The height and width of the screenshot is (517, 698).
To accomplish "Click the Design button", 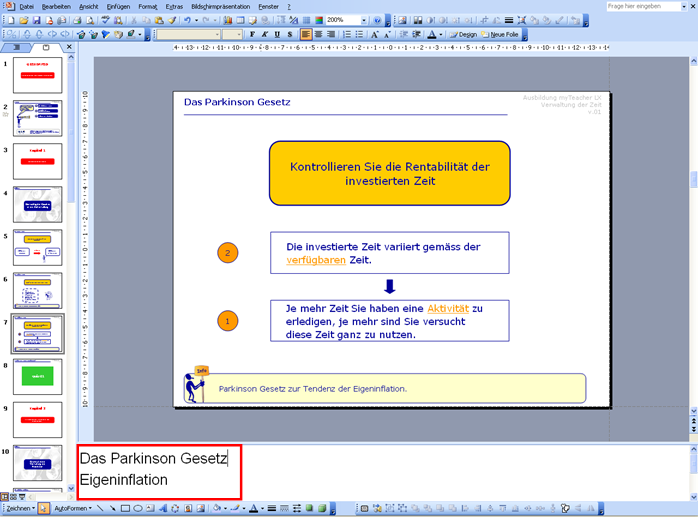I will [x=463, y=34].
